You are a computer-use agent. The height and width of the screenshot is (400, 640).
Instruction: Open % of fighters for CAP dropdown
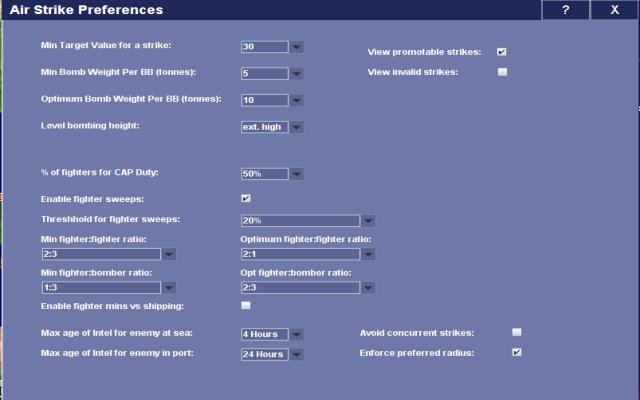point(297,174)
